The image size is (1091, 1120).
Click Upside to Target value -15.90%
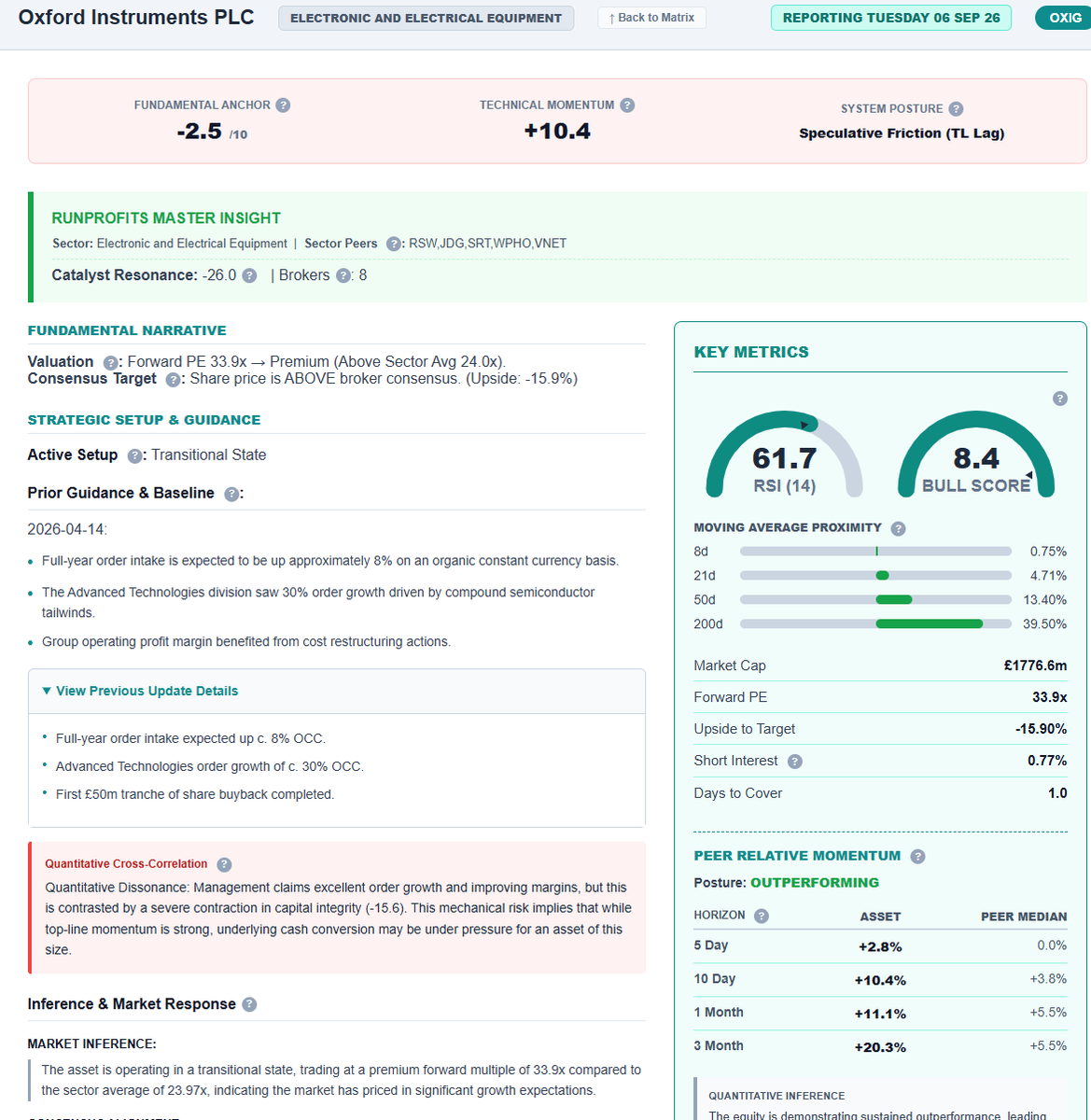[x=1041, y=729]
